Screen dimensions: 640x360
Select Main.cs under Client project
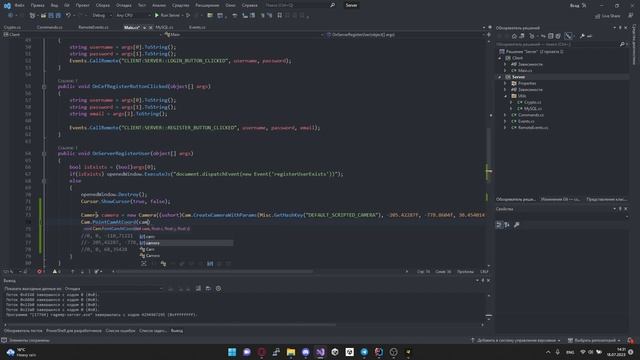(524, 71)
